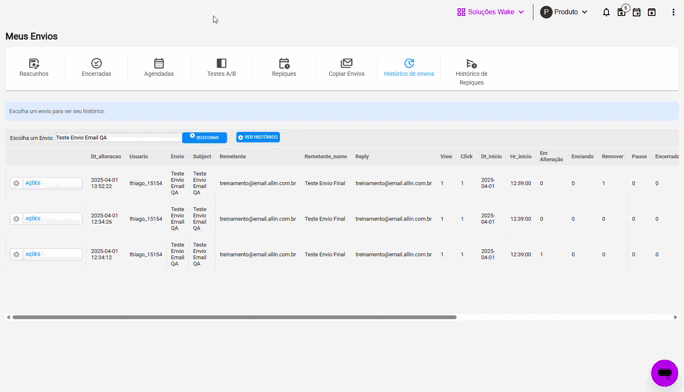The image size is (684, 392).
Task: Open the purple chat bubble widget
Action: tap(664, 373)
